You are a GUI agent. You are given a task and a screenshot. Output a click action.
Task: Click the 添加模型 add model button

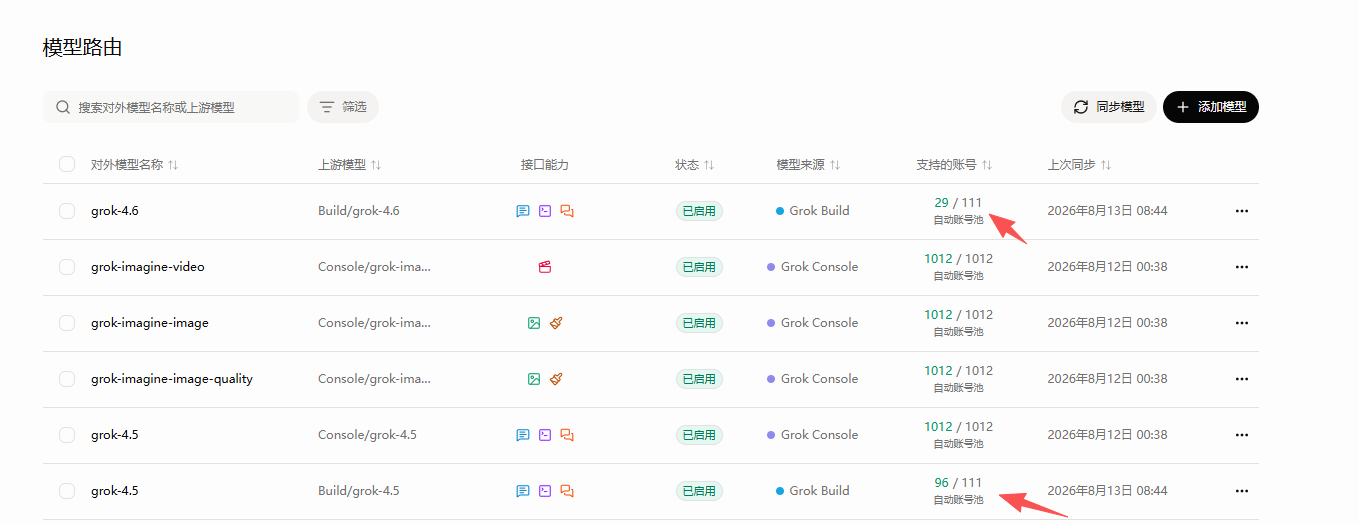pos(1211,107)
